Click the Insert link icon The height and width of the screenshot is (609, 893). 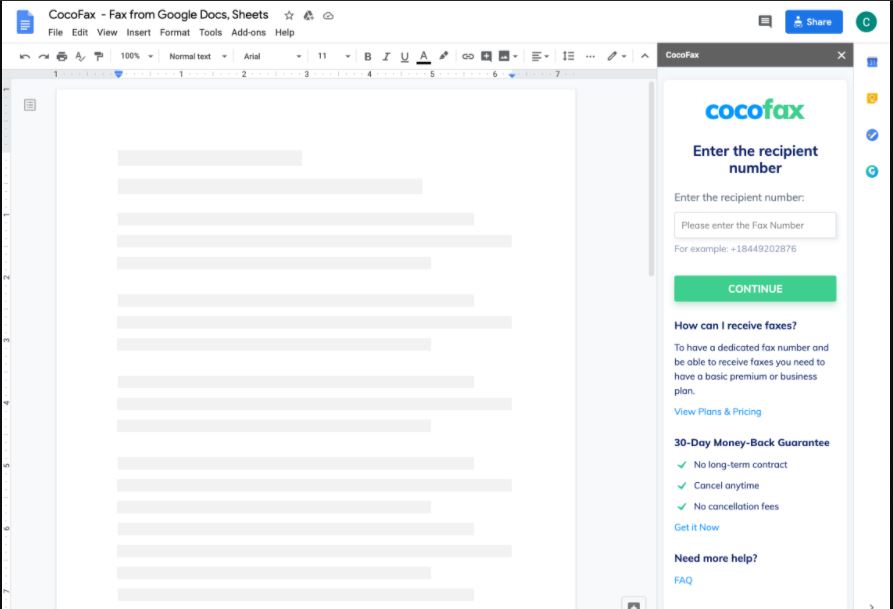(x=468, y=56)
